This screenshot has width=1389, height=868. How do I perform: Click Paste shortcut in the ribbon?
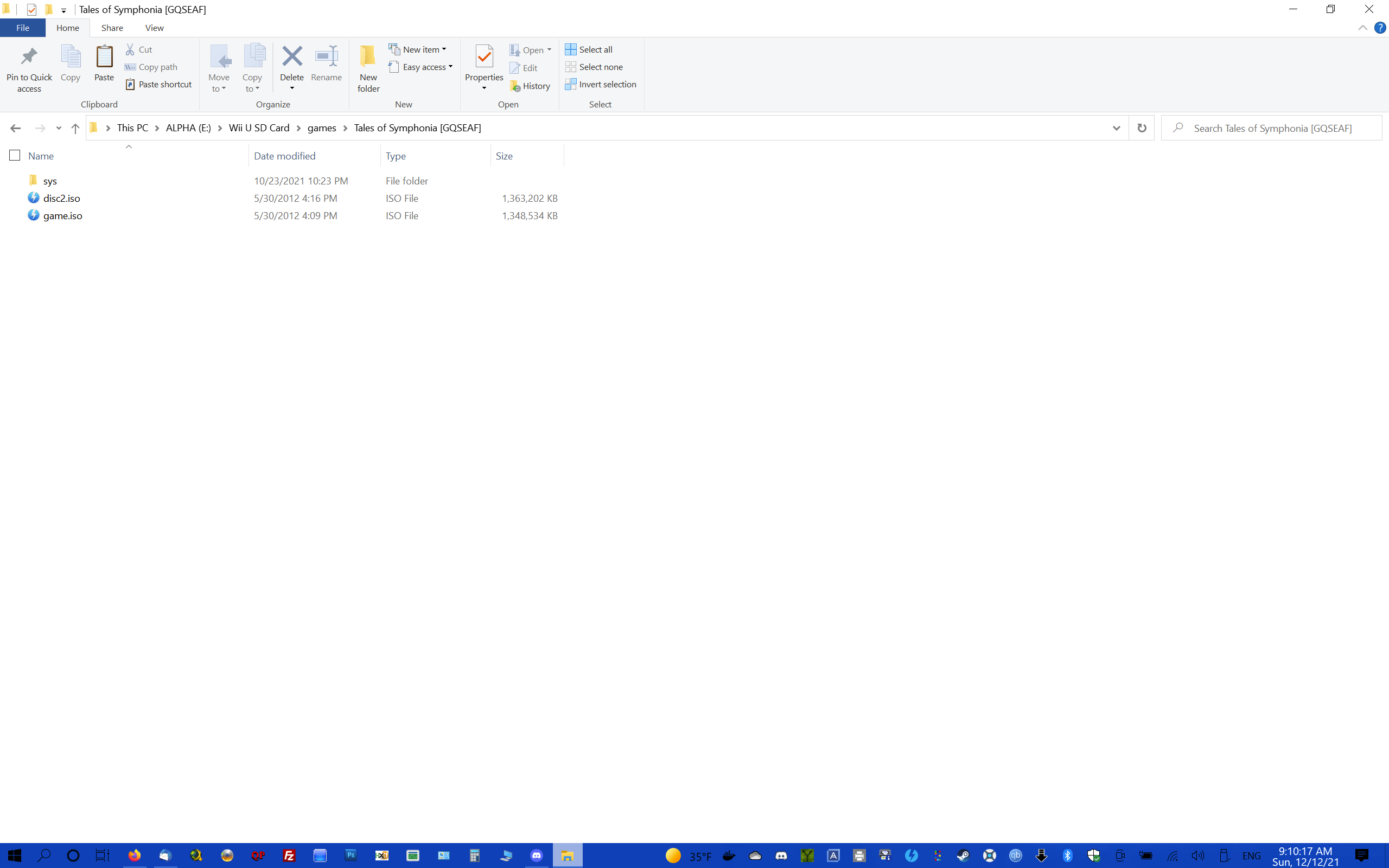coord(158,85)
